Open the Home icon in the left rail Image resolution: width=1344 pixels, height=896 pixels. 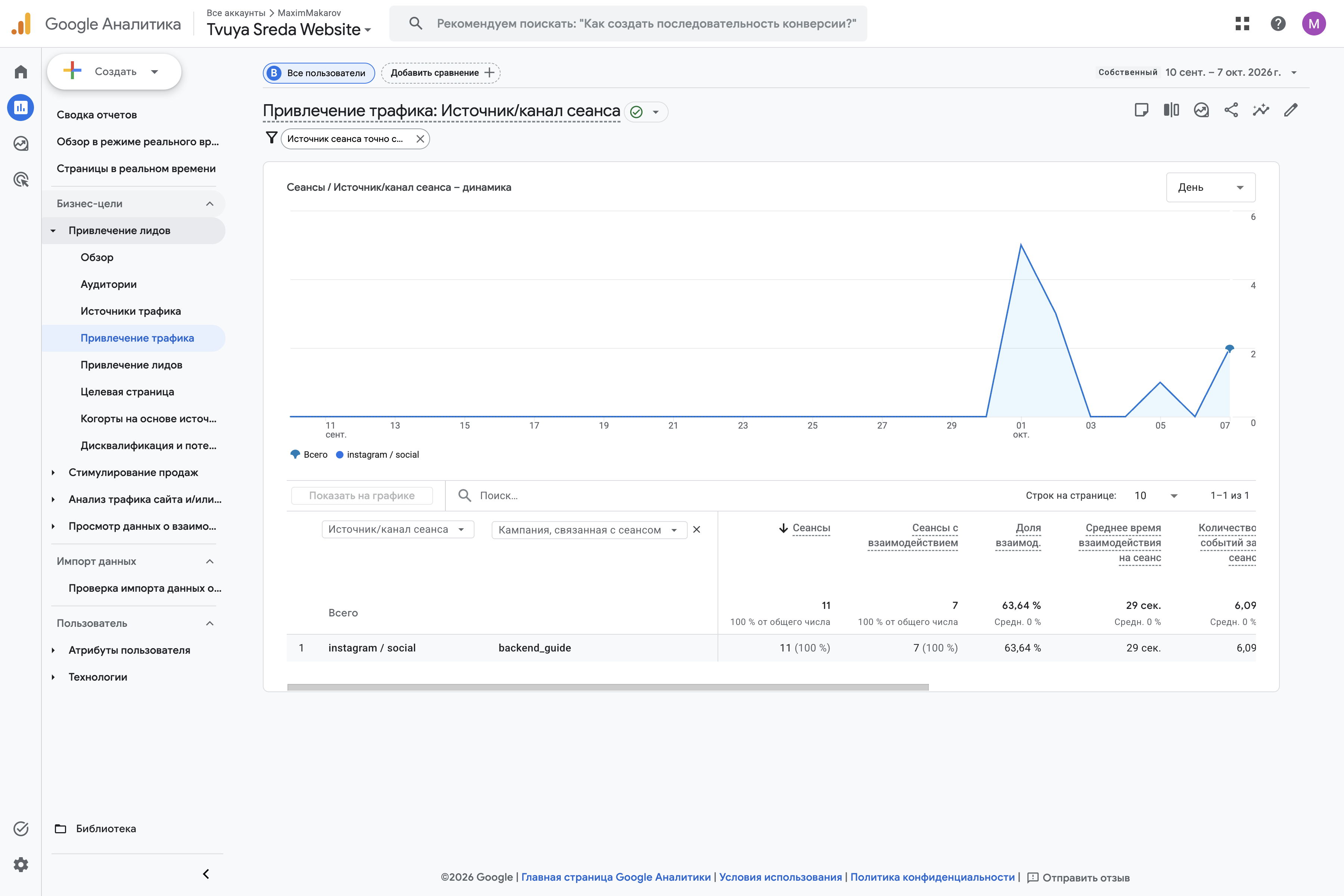(21, 72)
